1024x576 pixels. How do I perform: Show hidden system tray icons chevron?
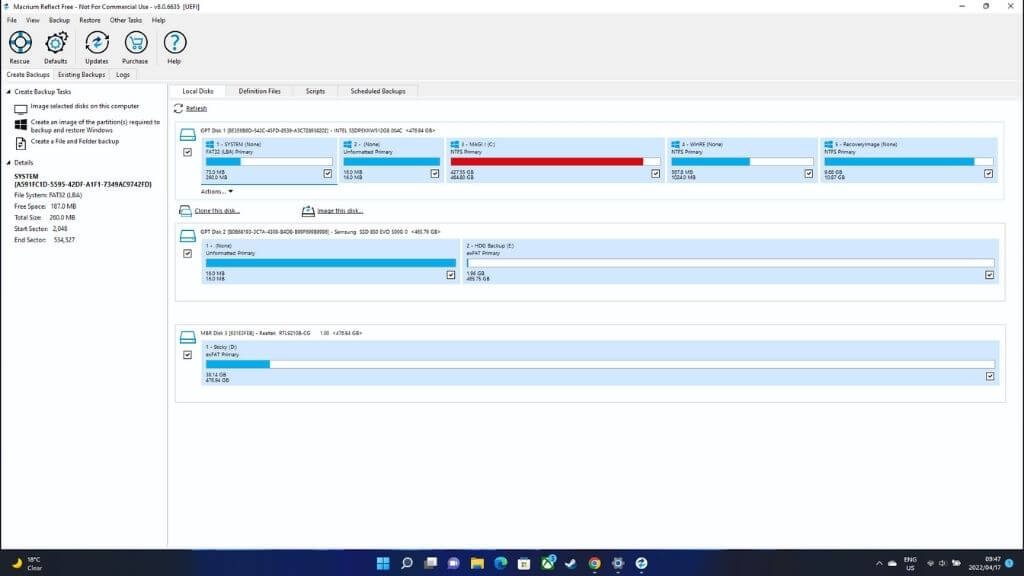coord(879,563)
